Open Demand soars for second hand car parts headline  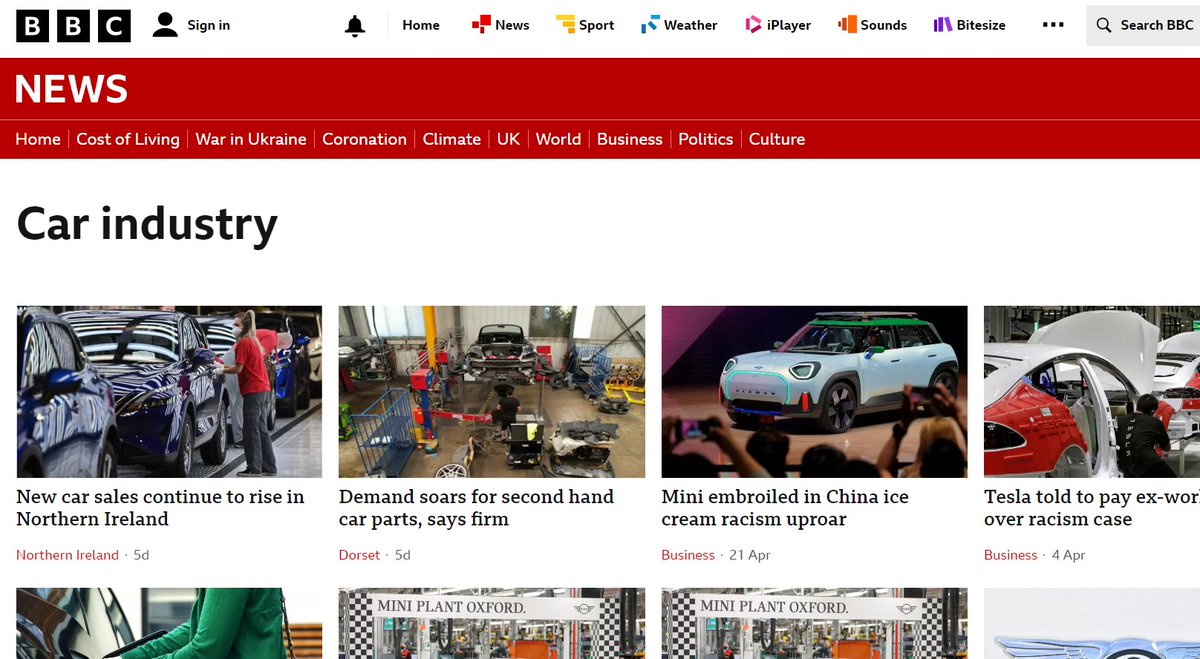click(476, 508)
